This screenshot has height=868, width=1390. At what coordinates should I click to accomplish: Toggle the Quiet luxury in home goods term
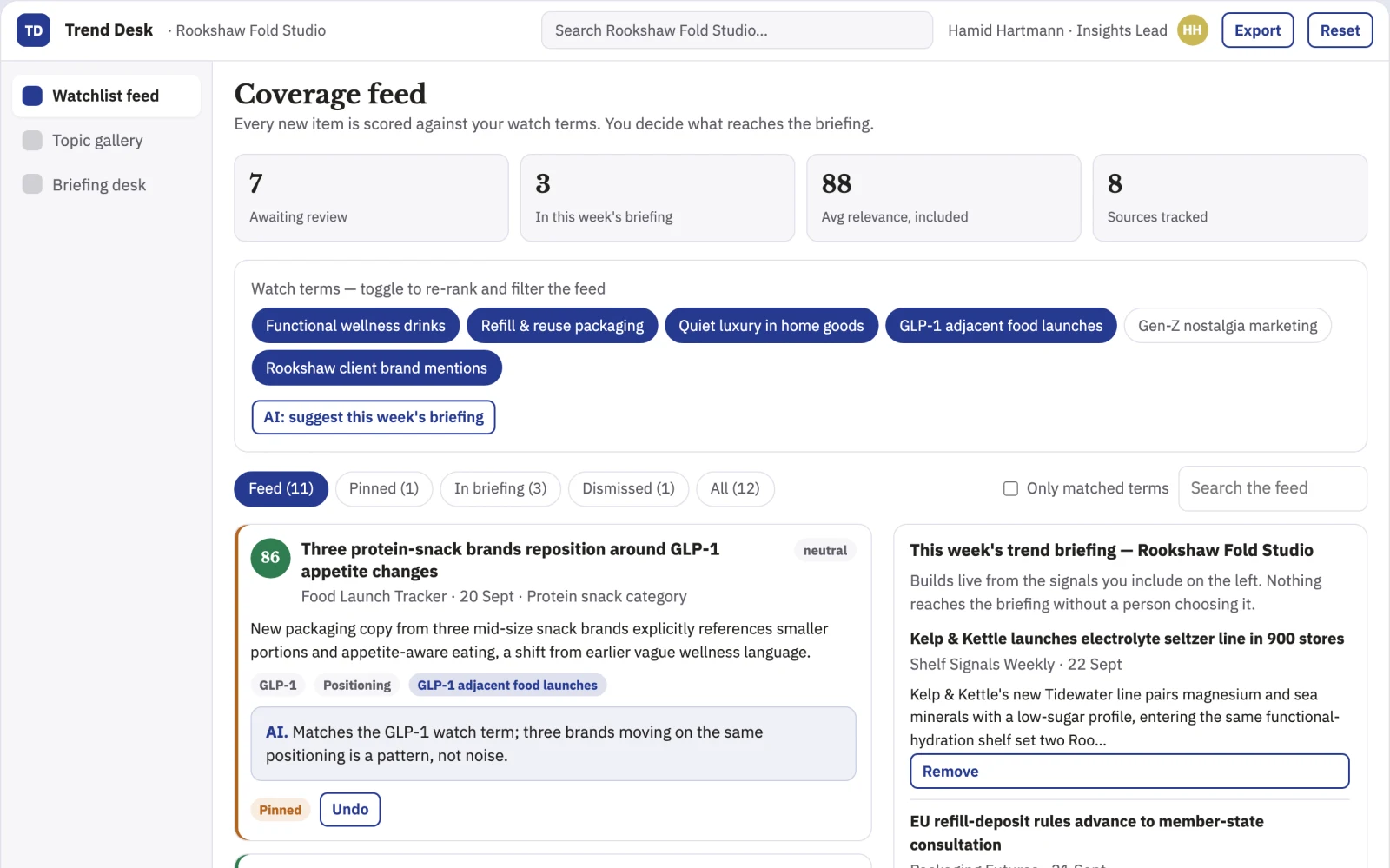coord(771,326)
